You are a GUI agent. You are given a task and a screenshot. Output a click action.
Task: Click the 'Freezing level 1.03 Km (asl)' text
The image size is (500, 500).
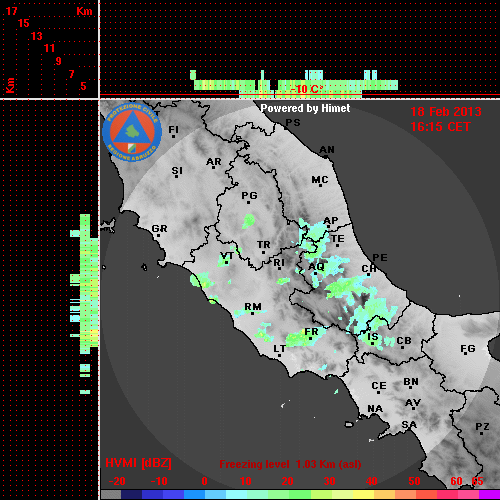tap(290, 464)
